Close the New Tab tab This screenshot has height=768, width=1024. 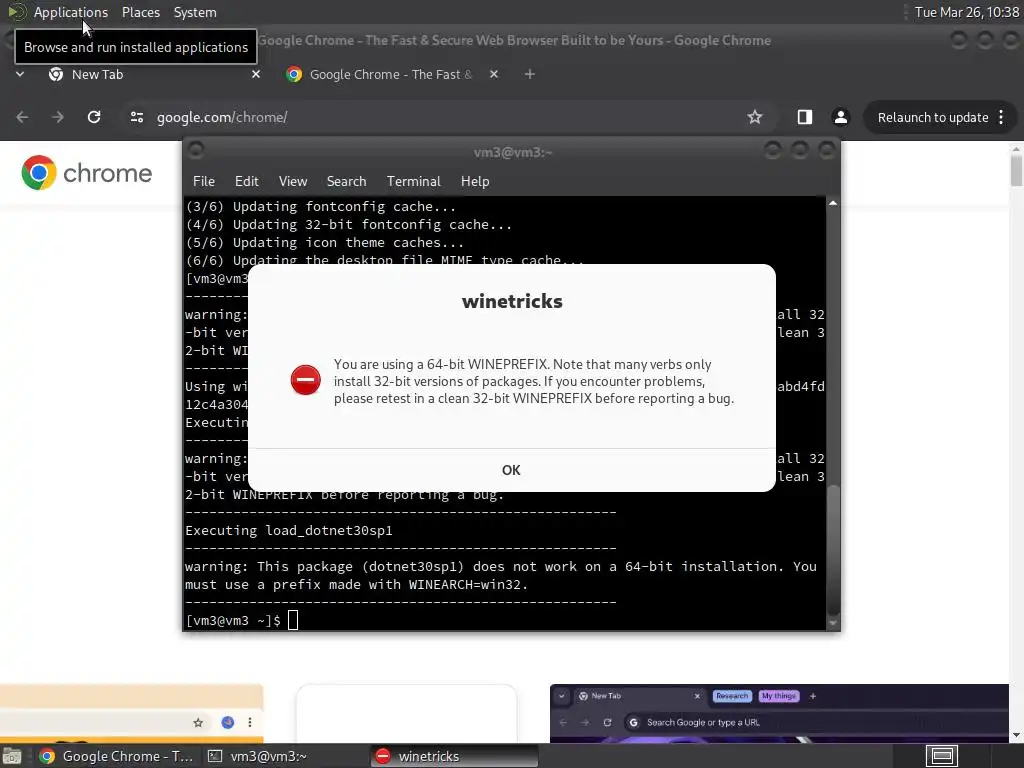(256, 74)
